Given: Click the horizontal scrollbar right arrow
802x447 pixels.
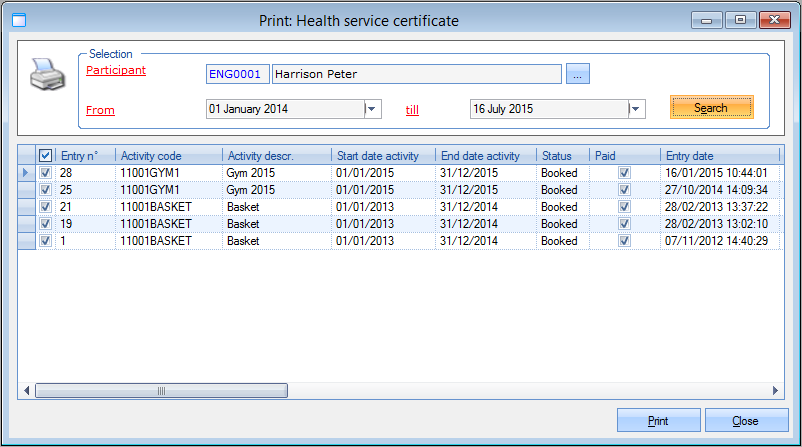Looking at the screenshot, I should 774,391.
